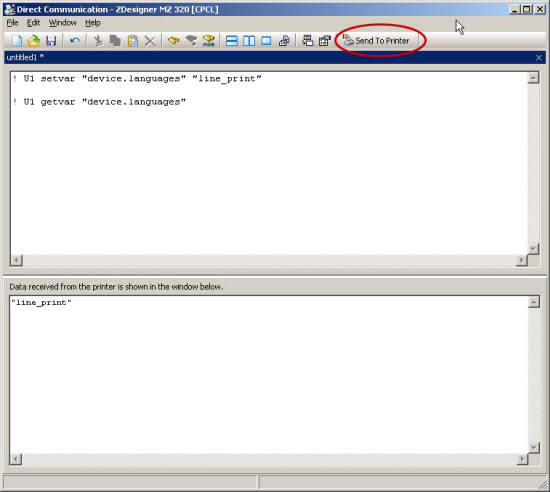Image resolution: width=550 pixels, height=492 pixels.
Task: Delete using the X toolbar icon
Action: tap(150, 41)
